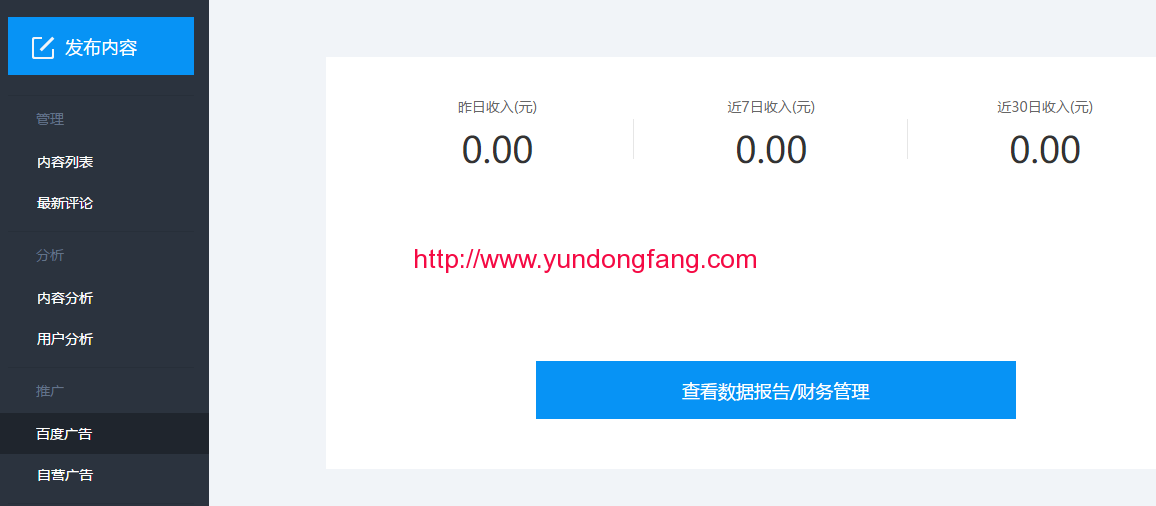Image resolution: width=1156 pixels, height=506 pixels.
Task: Click the 分析 section header
Action: [50, 255]
